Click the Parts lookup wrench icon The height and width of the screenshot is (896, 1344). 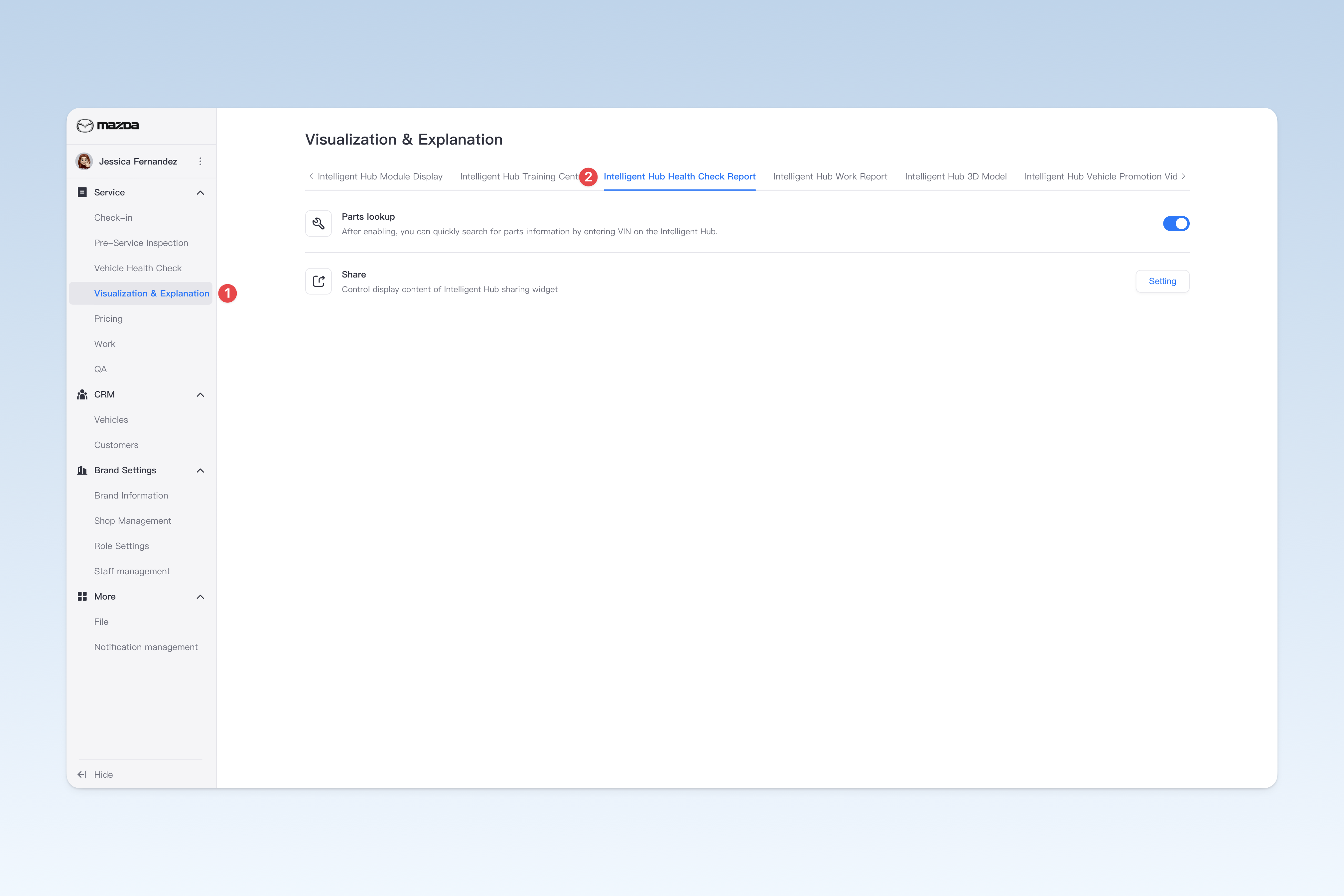pyautogui.click(x=319, y=223)
